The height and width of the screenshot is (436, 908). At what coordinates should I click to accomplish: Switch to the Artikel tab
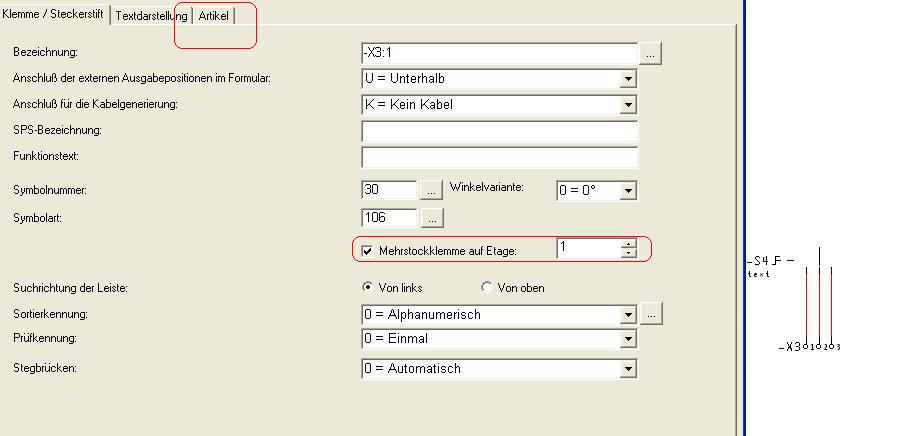tap(214, 16)
